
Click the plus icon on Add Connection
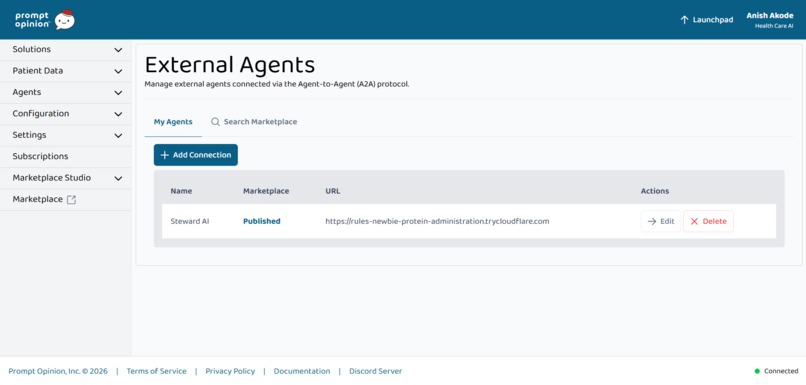coord(164,155)
